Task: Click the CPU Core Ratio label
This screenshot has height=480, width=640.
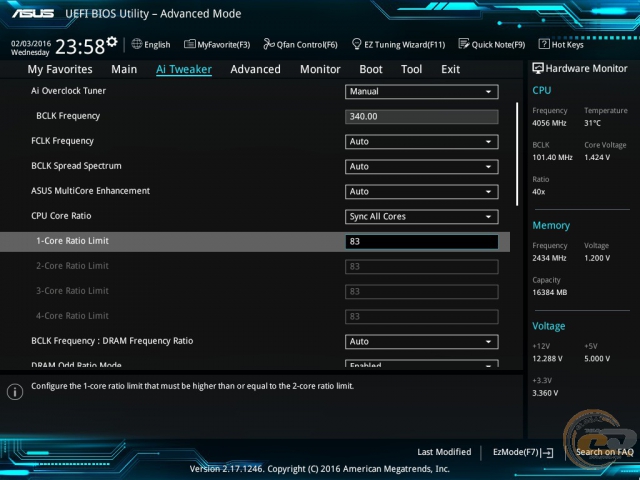Action: click(x=61, y=216)
